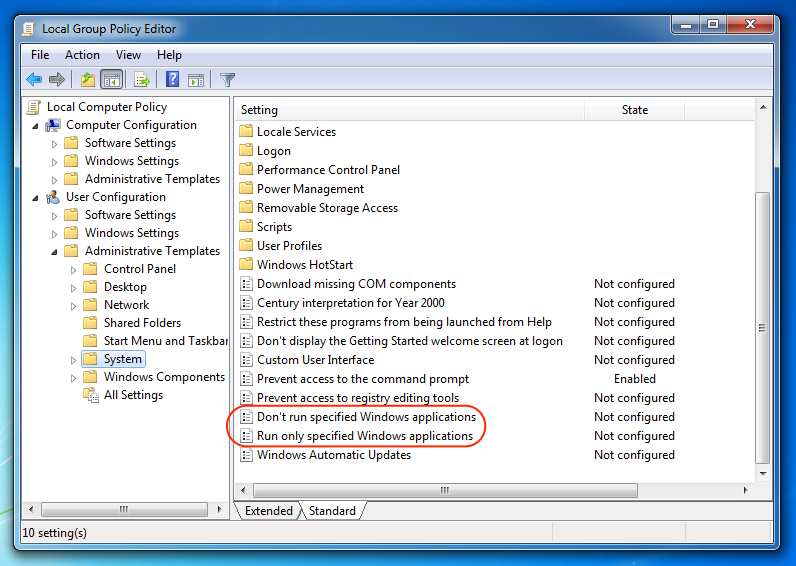Click the Computer Configuration computer icon
The height and width of the screenshot is (566, 796).
pos(53,125)
